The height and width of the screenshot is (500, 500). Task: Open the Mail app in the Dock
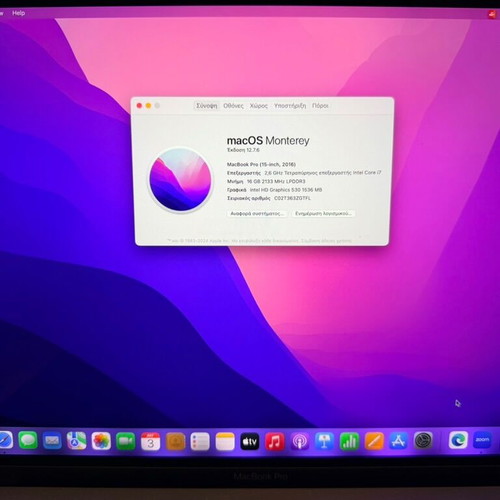[x=52, y=441]
